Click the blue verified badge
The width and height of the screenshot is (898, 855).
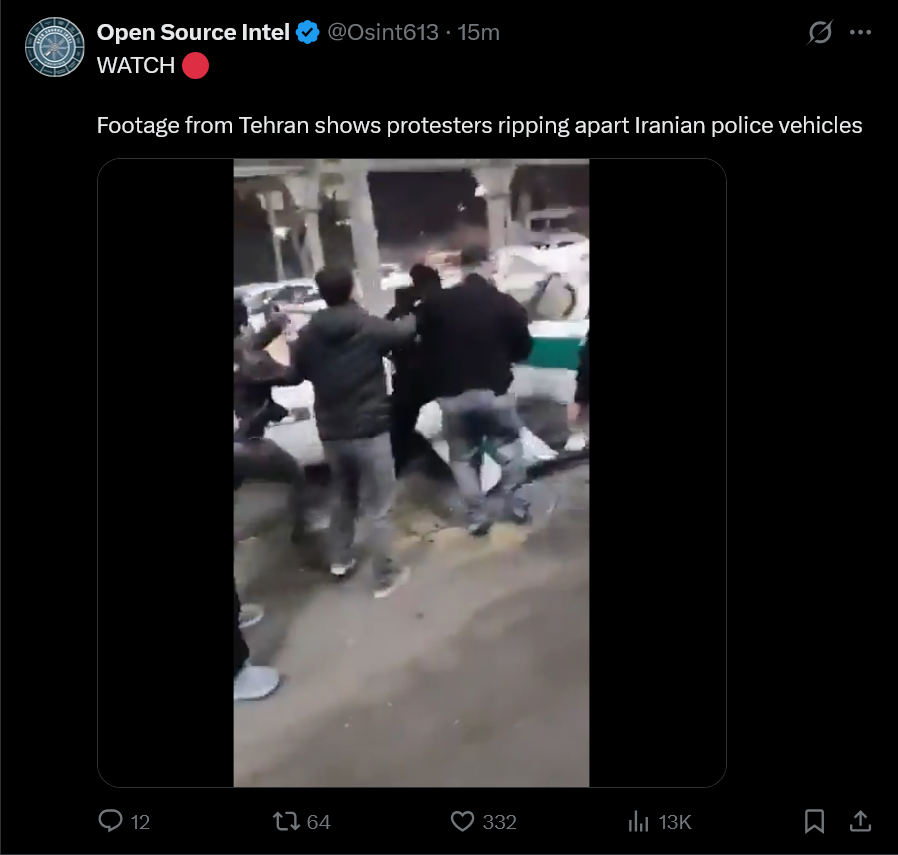pos(308,32)
